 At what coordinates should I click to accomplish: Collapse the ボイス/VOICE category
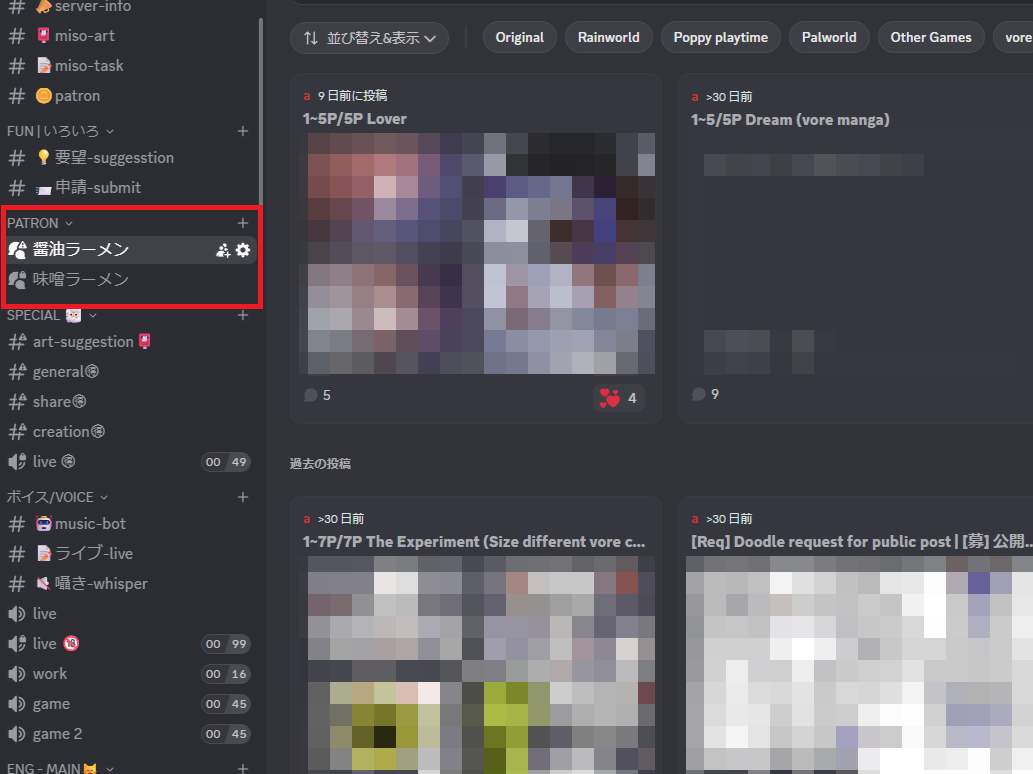(x=57, y=497)
